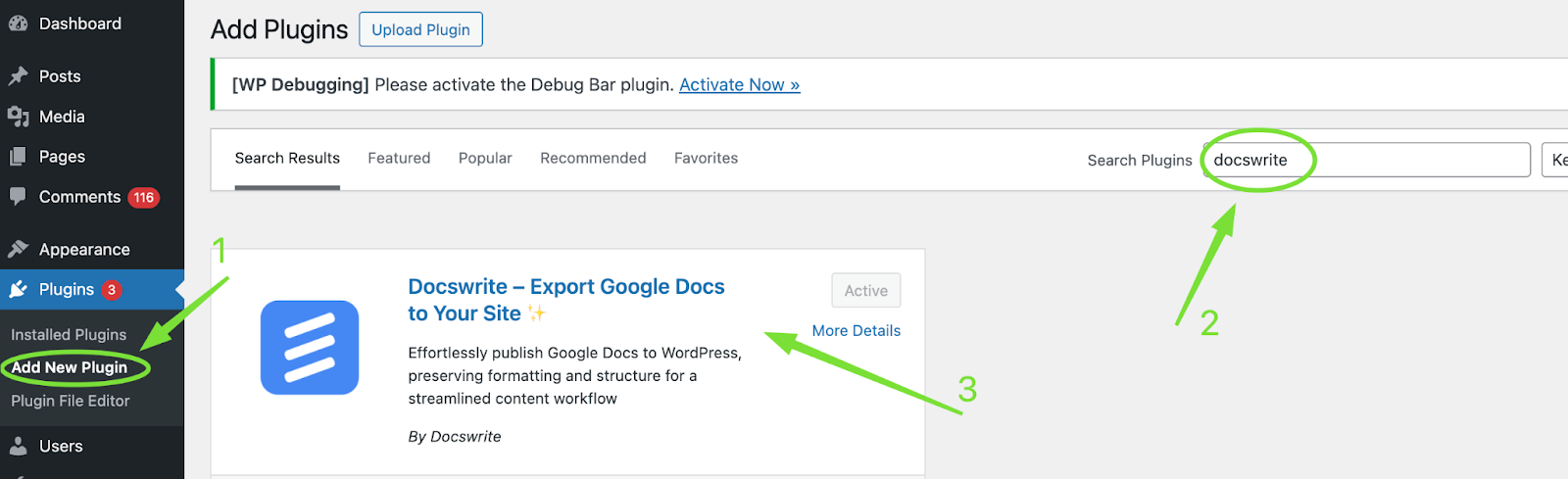Click the Comments speech bubble icon
This screenshot has height=479, width=1568.
pos(18,196)
